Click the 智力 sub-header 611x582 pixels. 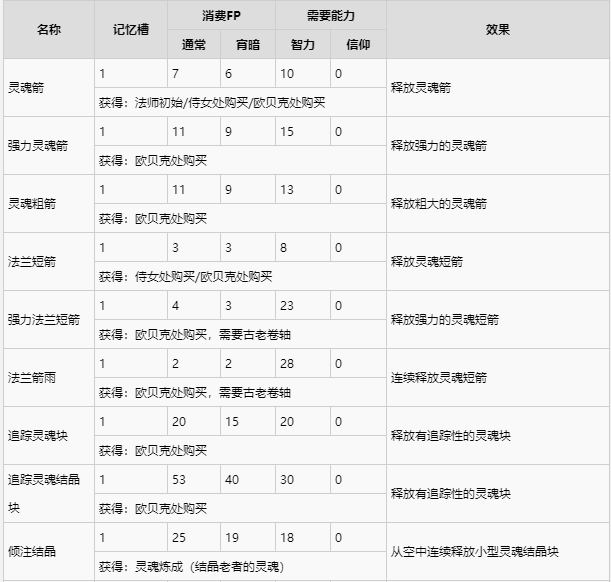(303, 44)
